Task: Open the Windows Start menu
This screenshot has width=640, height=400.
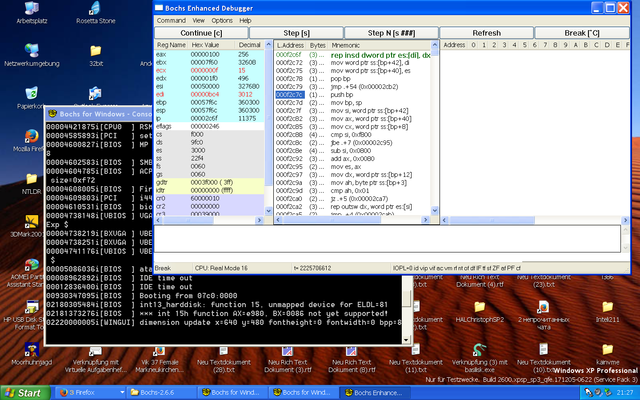Action: (25, 393)
